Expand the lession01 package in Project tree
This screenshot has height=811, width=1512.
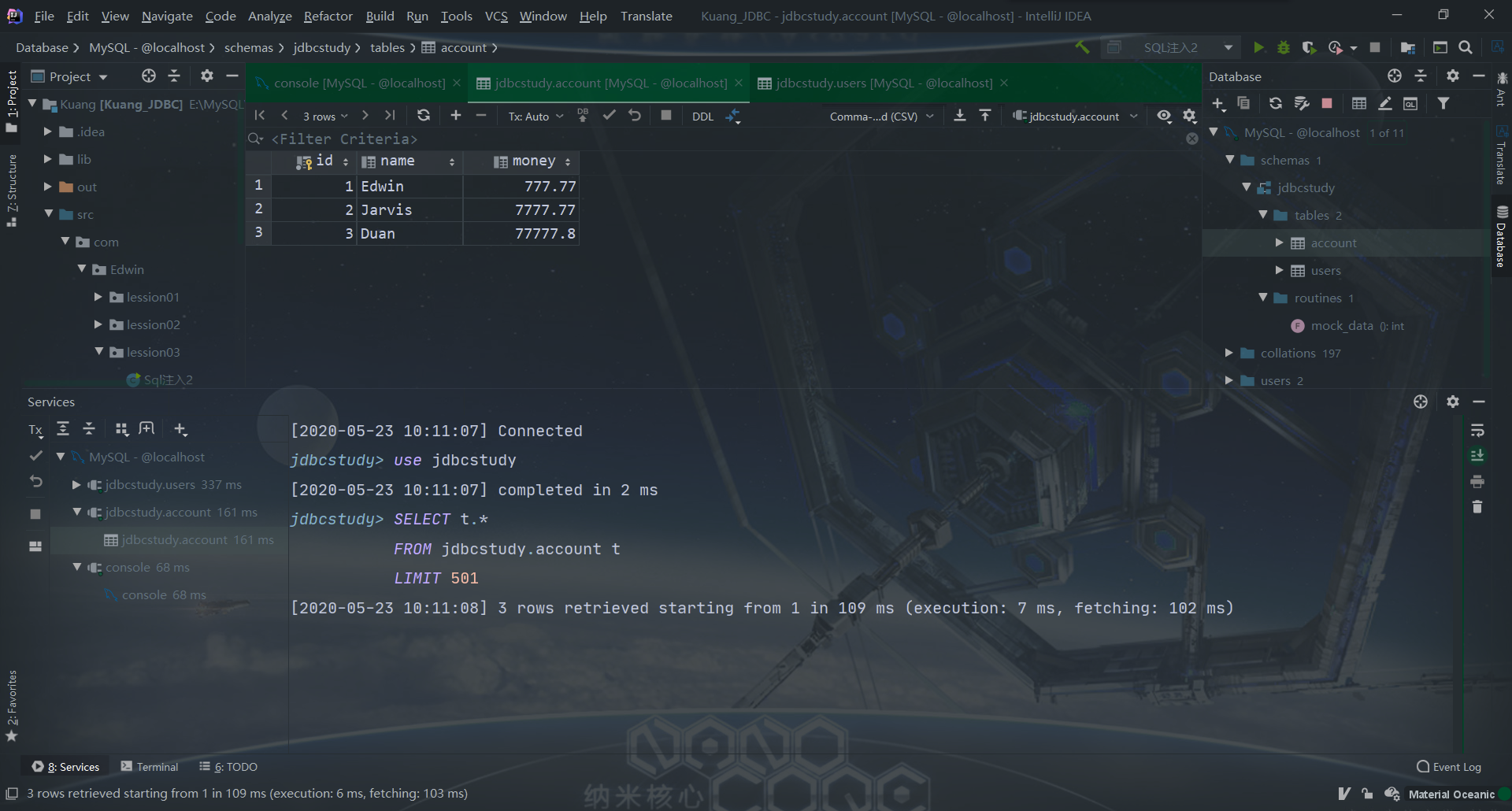98,297
